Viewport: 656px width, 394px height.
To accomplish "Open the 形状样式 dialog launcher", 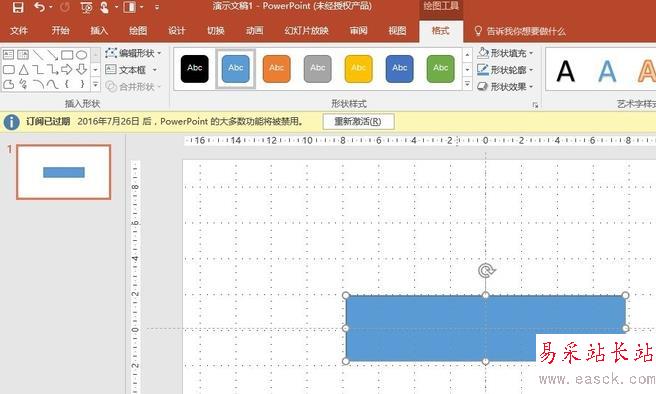I will click(x=535, y=105).
